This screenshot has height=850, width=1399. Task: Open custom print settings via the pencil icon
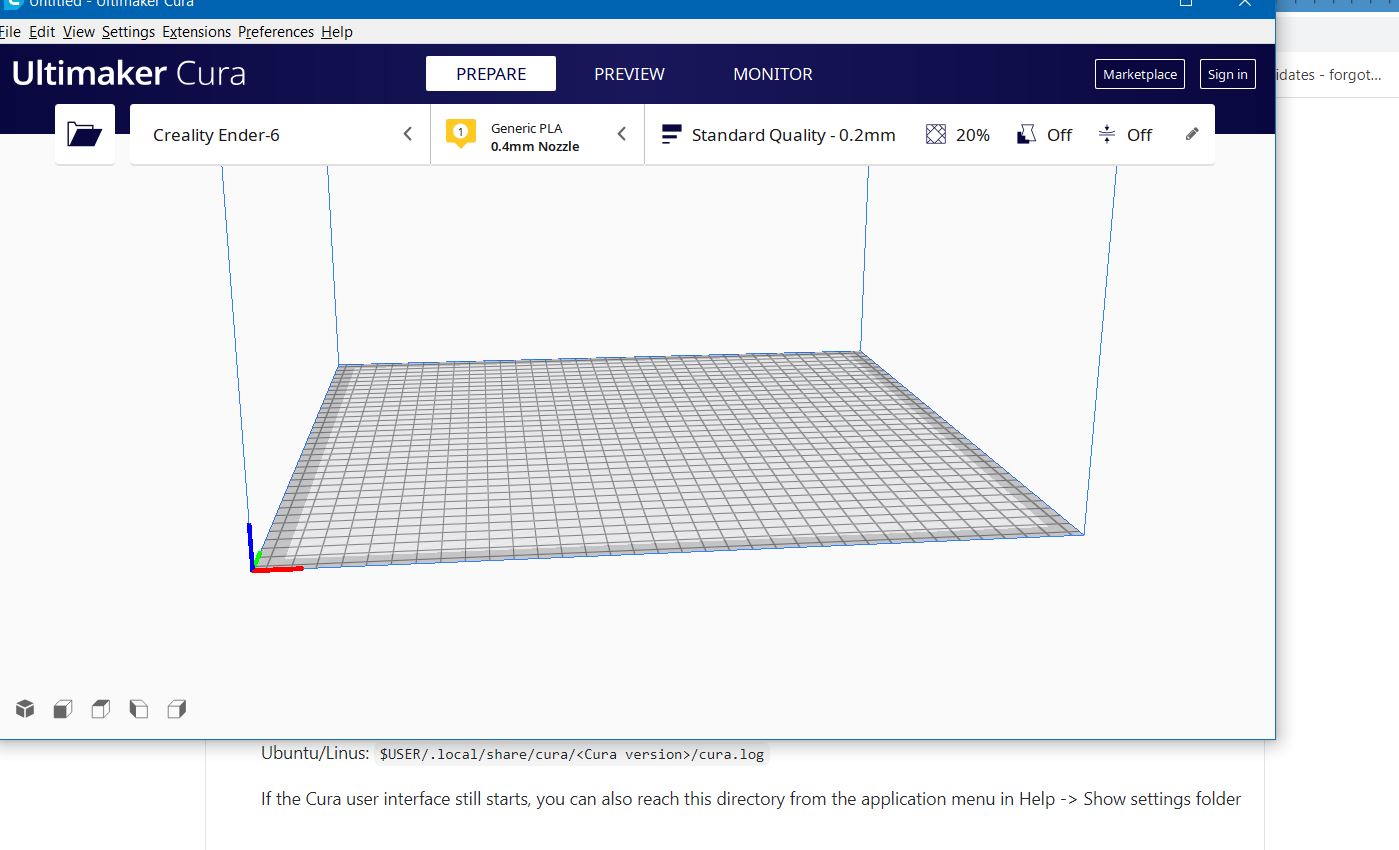tap(1191, 133)
